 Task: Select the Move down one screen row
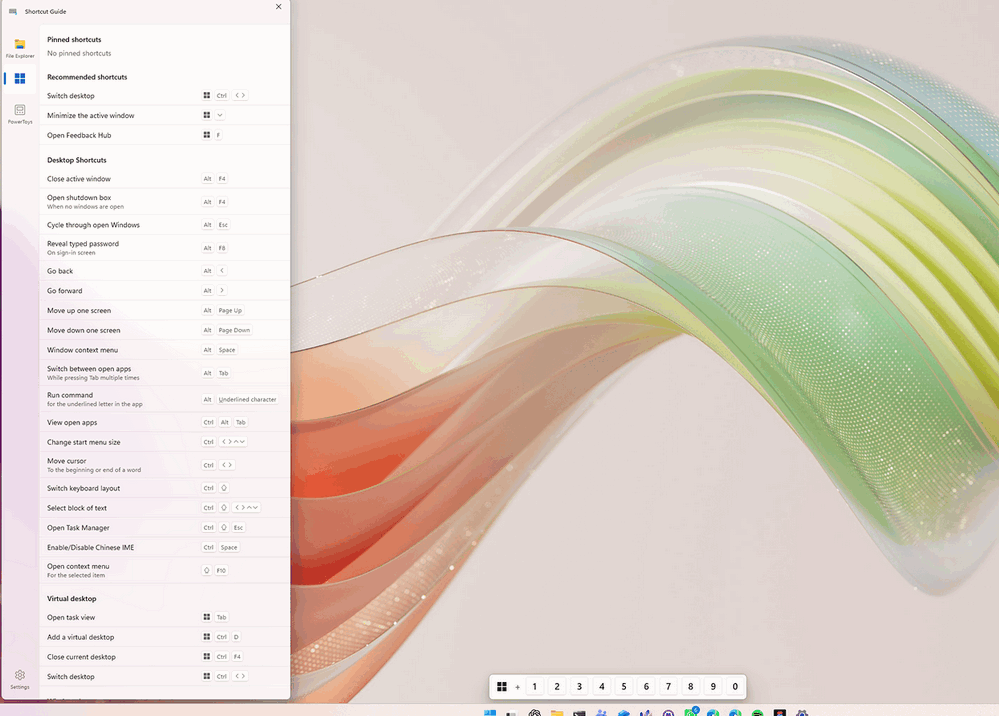pyautogui.click(x=164, y=330)
